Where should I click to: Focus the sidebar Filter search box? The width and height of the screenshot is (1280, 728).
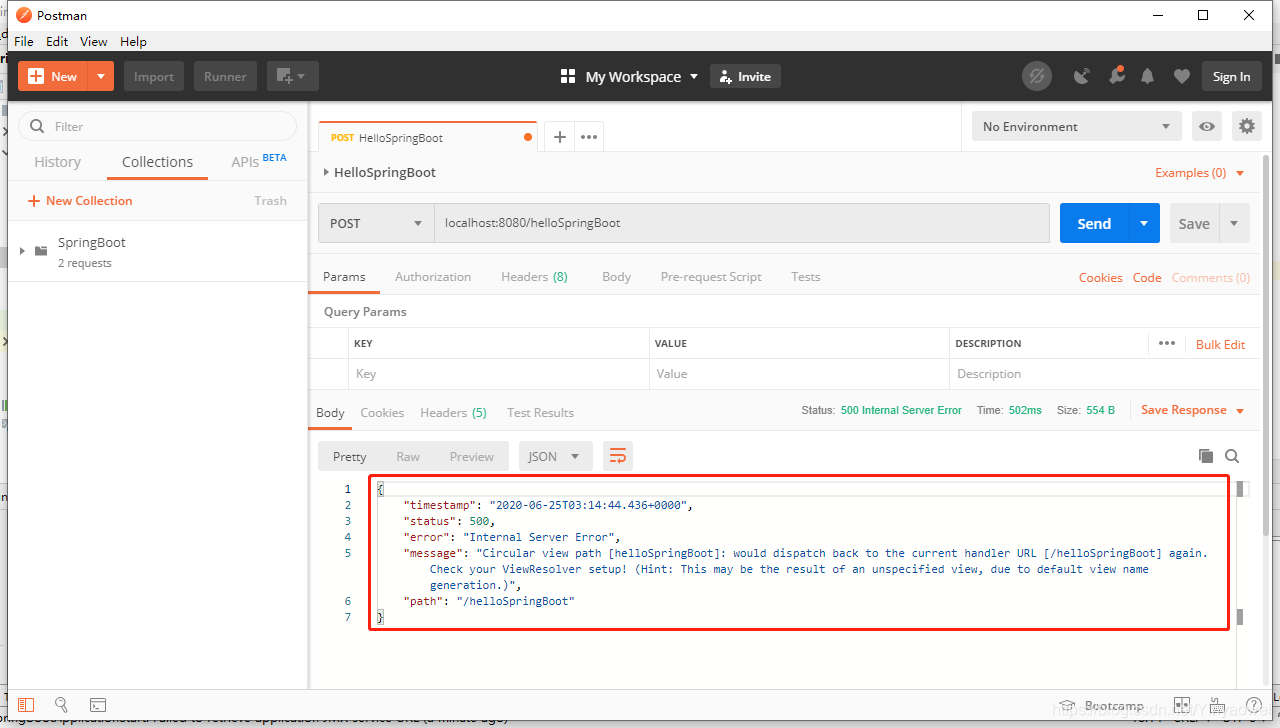pyautogui.click(x=158, y=126)
